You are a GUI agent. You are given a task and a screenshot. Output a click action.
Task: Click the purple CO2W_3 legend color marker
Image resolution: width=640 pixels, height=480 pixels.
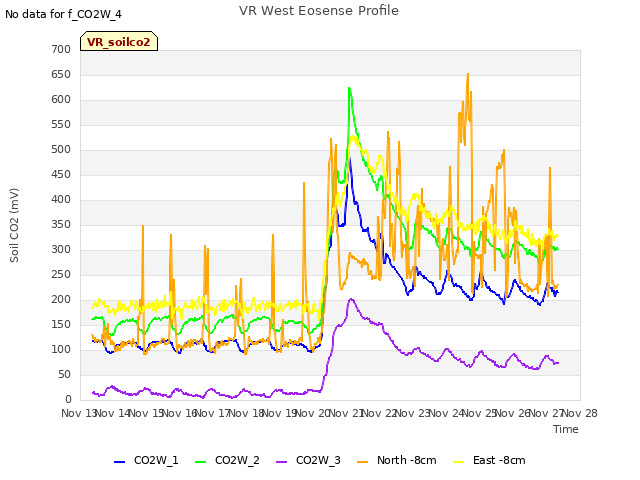click(x=282, y=462)
